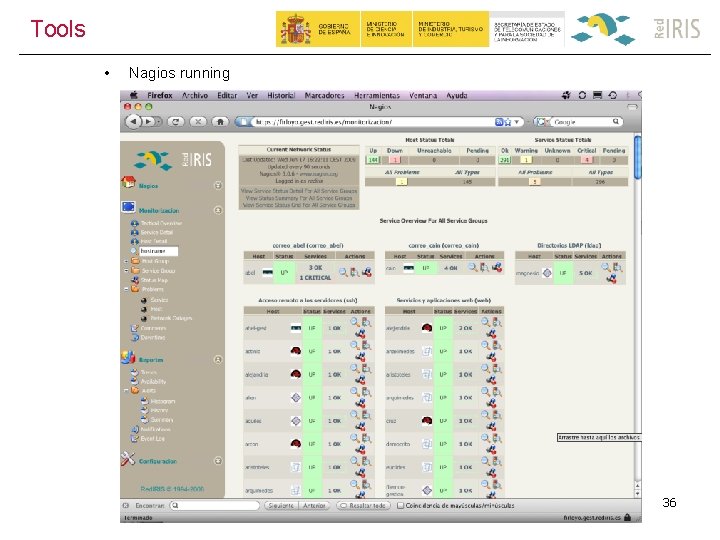Click the URL address bar
720x540 pixels.
(374, 122)
